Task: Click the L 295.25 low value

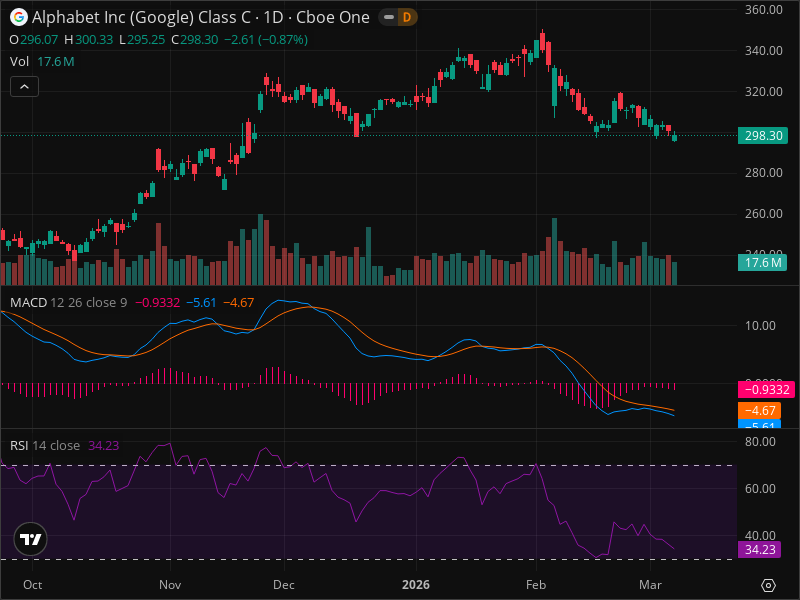Action: 142,40
